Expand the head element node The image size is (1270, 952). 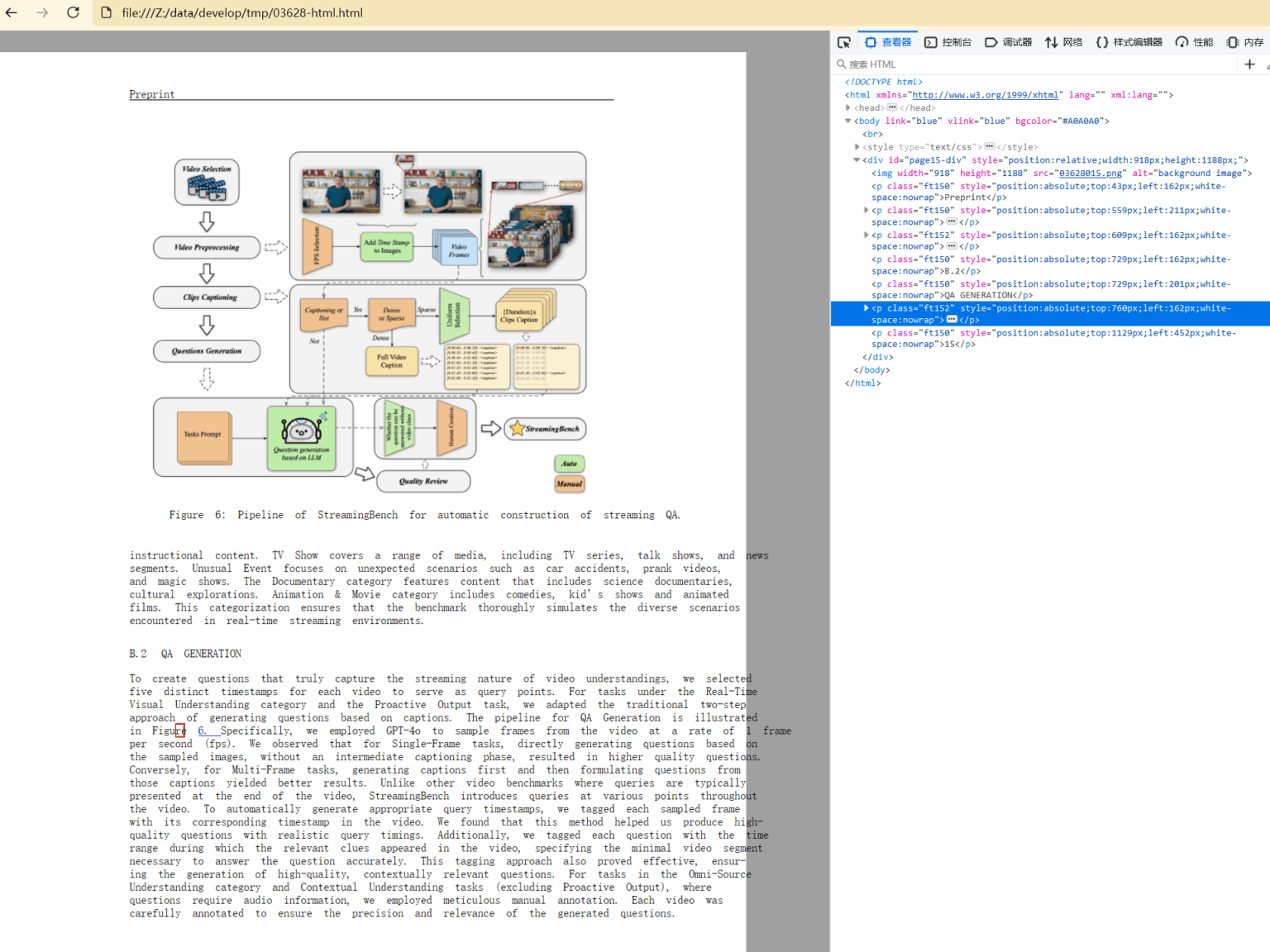pyautogui.click(x=848, y=107)
